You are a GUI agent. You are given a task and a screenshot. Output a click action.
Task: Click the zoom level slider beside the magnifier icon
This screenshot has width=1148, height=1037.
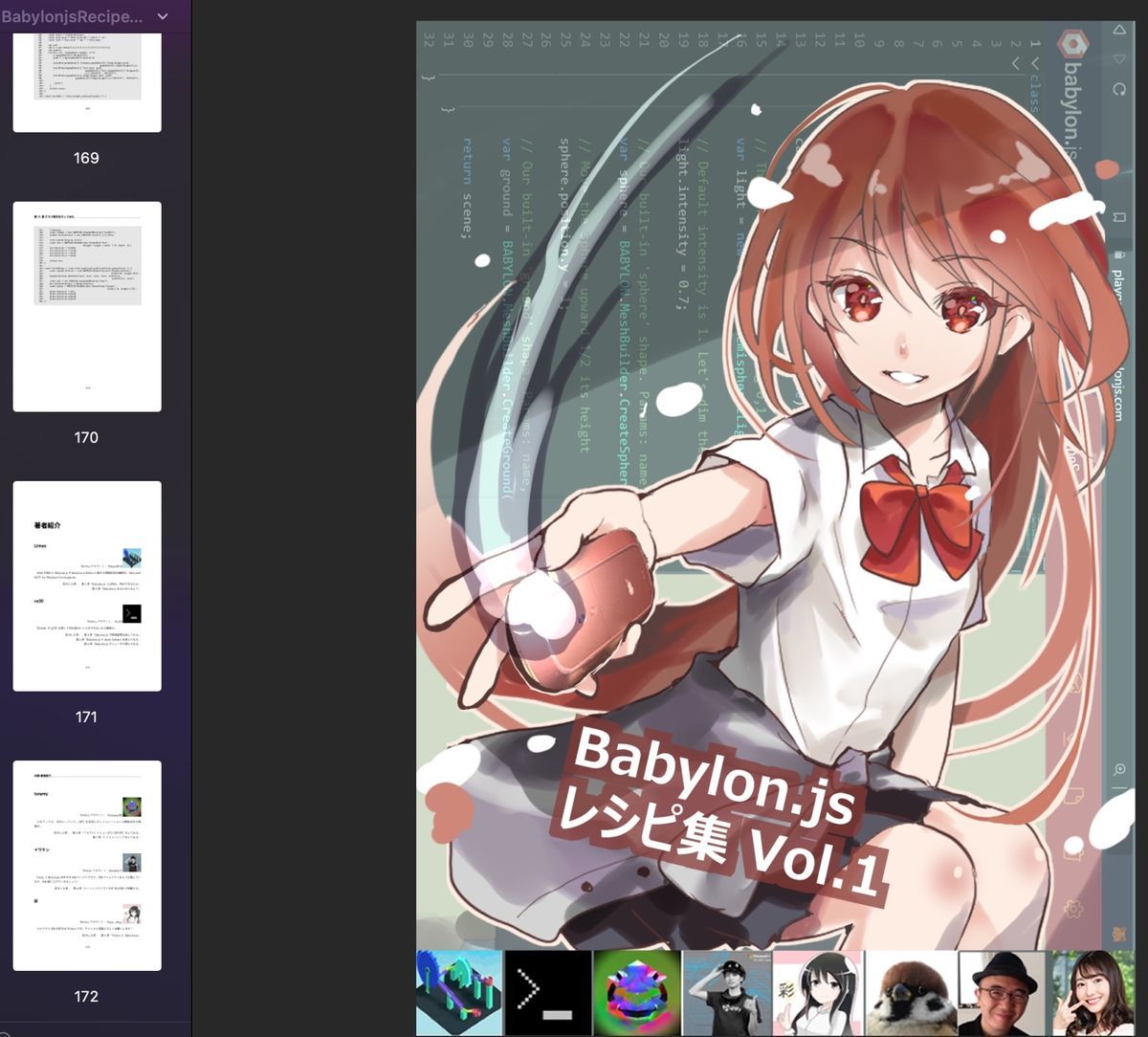tap(1117, 787)
